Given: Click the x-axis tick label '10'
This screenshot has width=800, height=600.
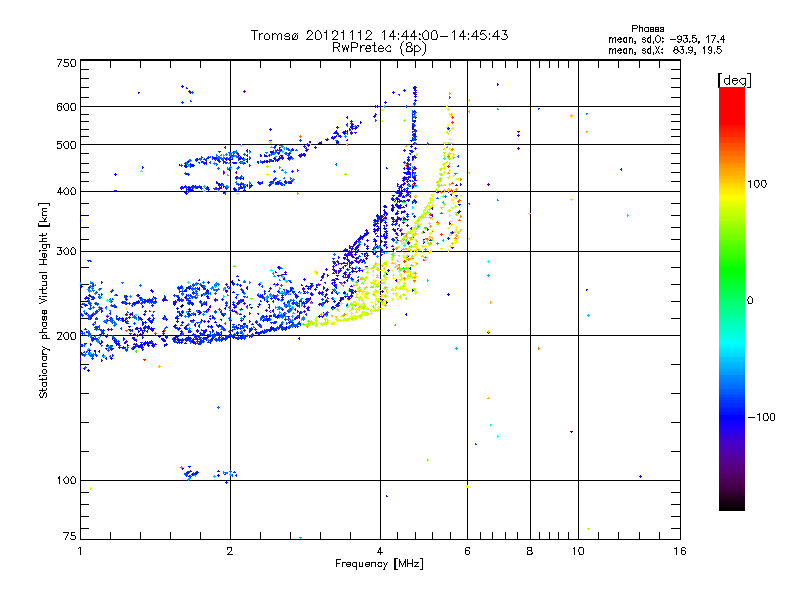Looking at the screenshot, I should [578, 551].
